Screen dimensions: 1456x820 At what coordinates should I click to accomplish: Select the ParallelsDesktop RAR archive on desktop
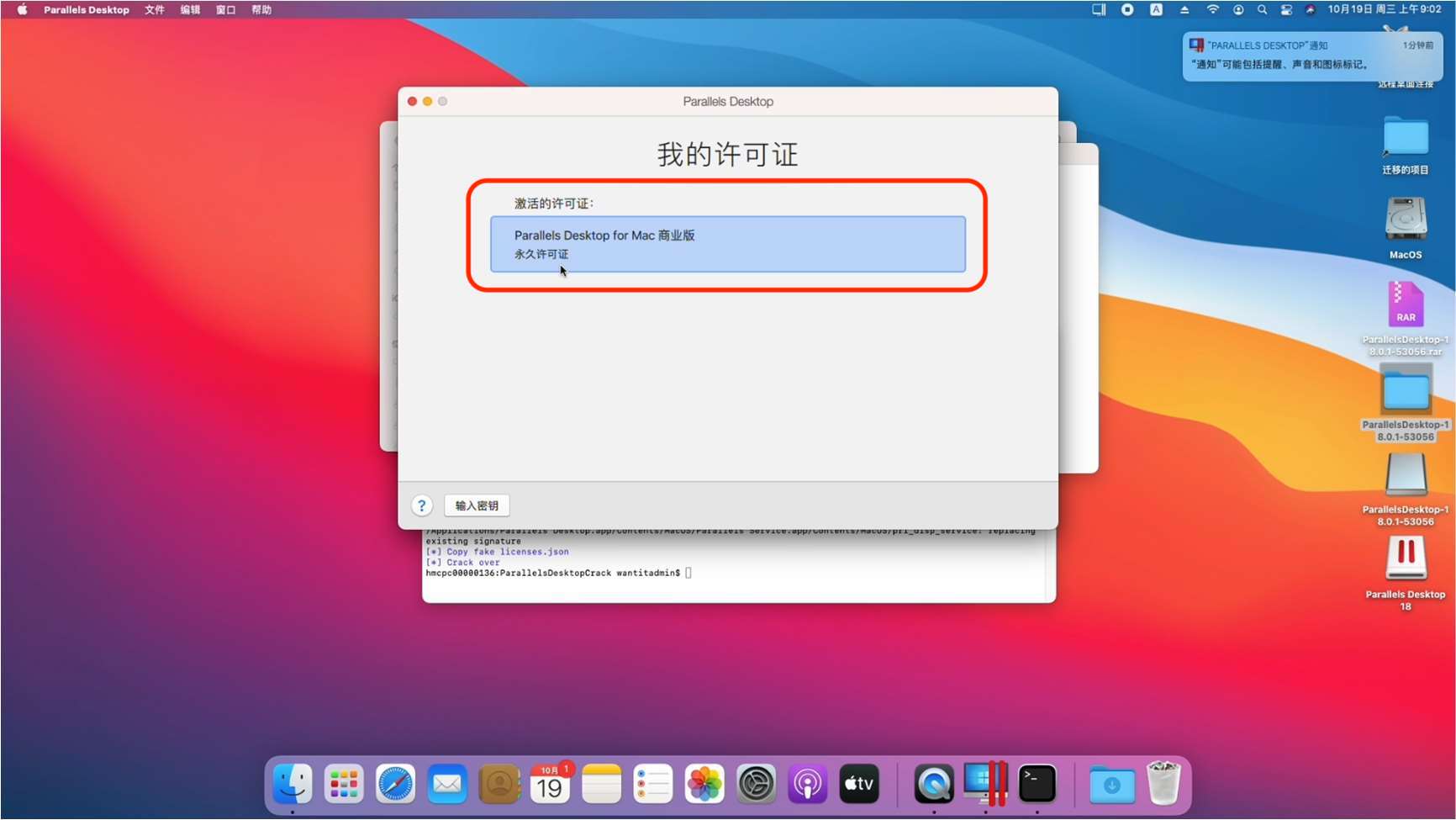pos(1406,304)
